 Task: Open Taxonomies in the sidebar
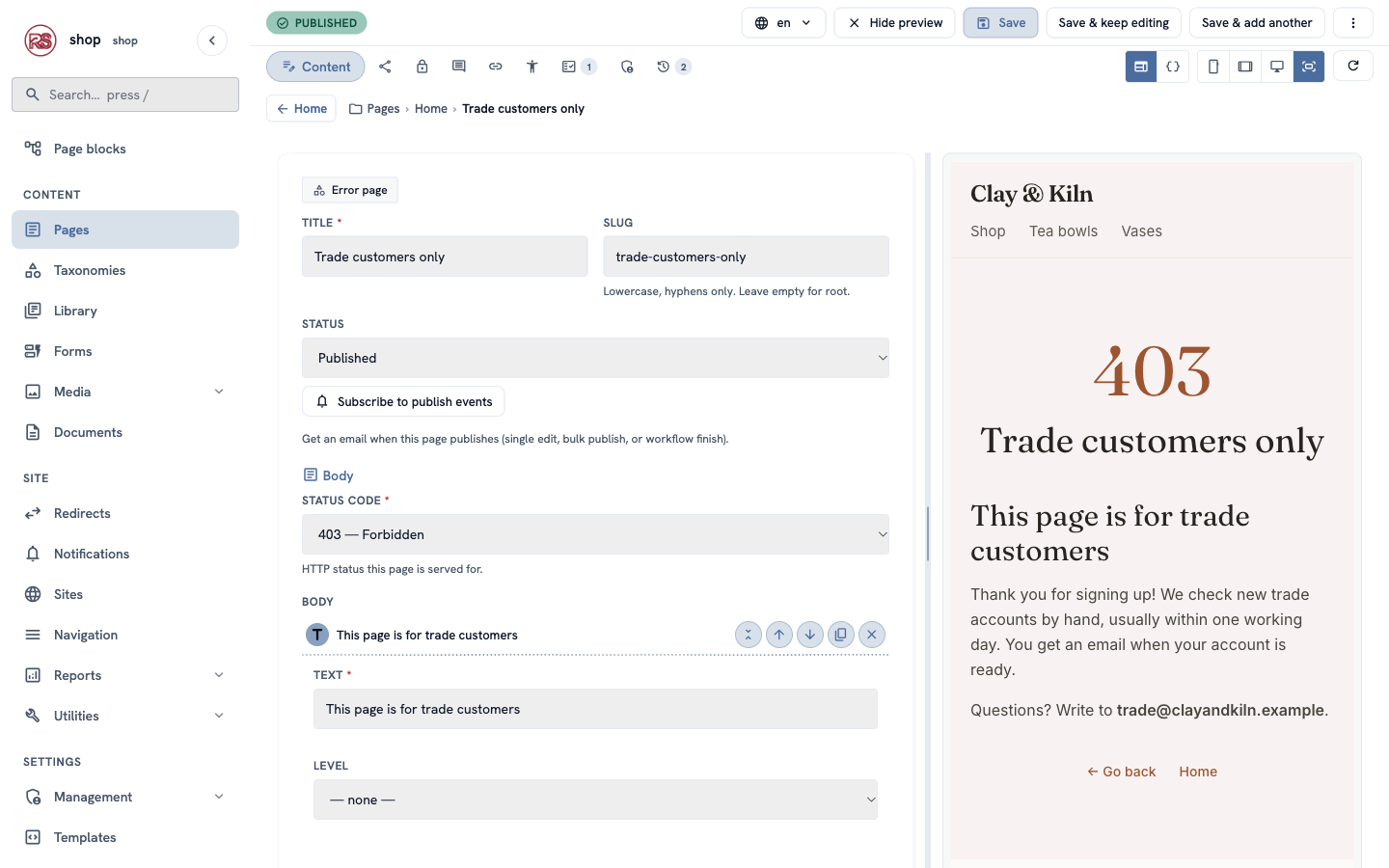[125, 270]
